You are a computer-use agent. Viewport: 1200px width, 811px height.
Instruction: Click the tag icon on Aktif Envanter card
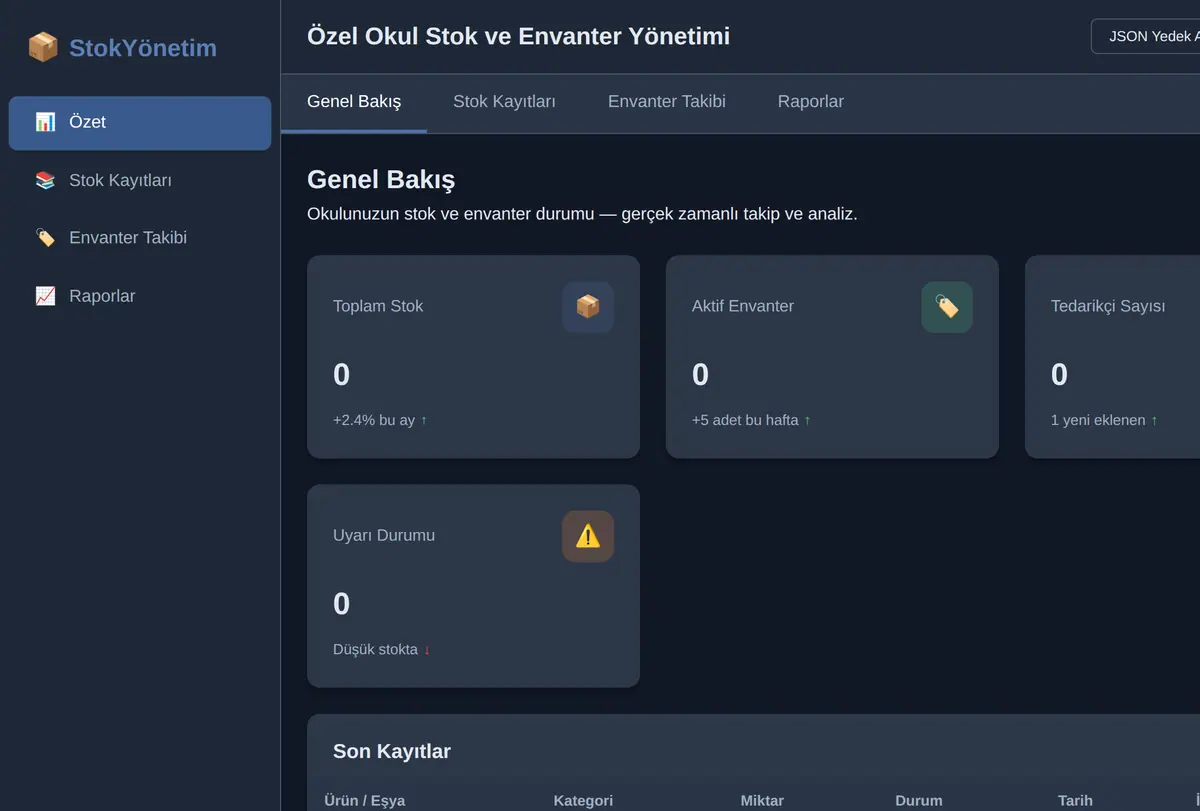(947, 307)
